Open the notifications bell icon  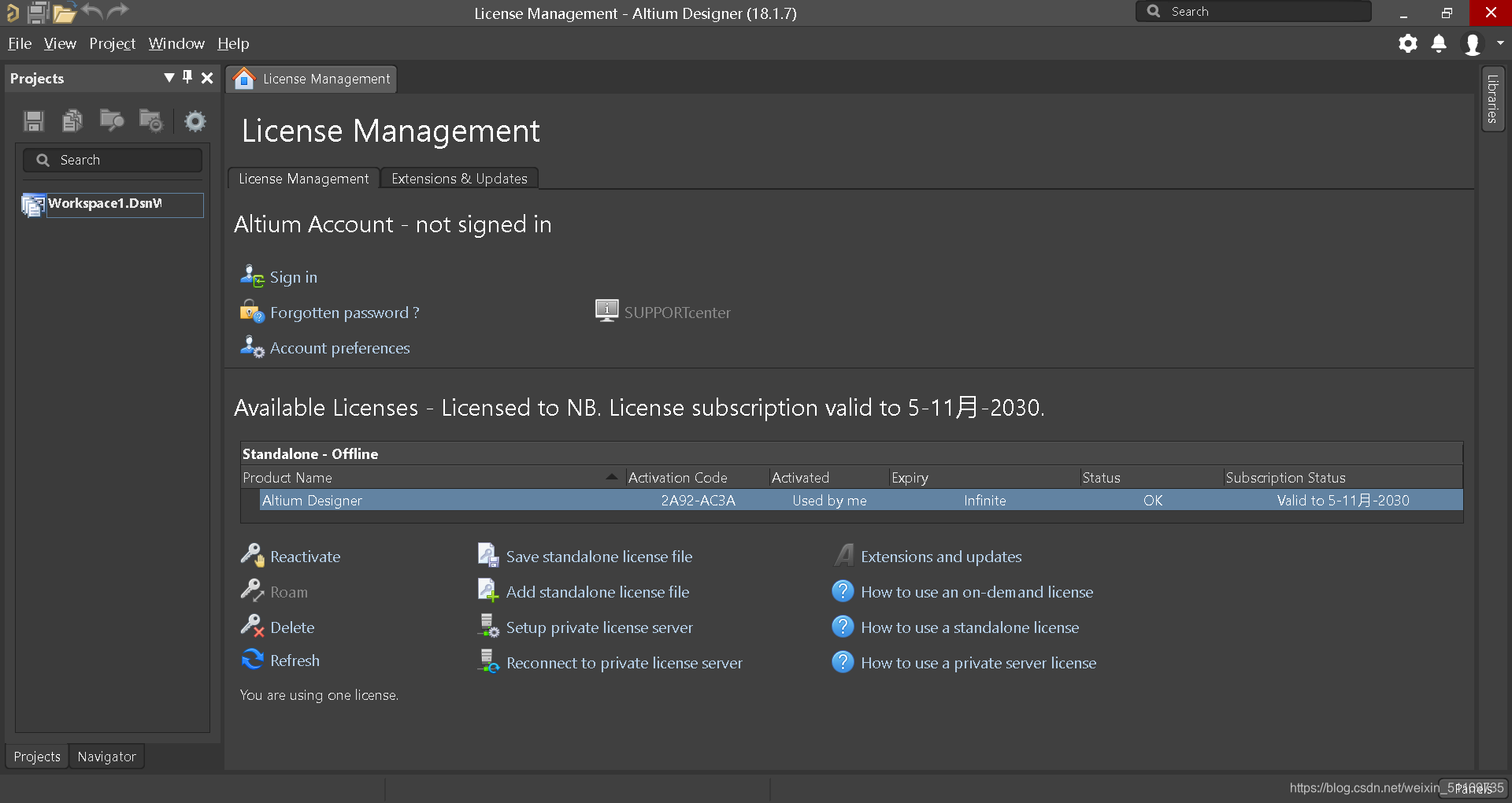click(x=1439, y=43)
